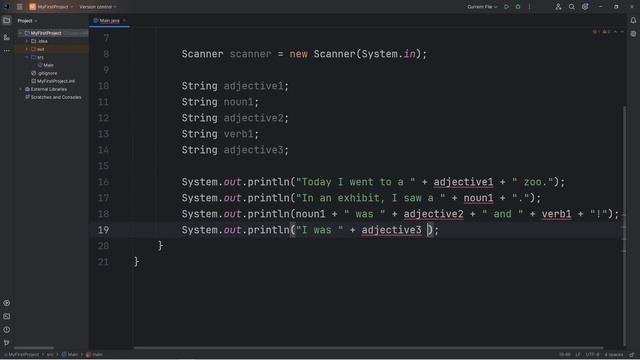This screenshot has width=640, height=360.
Task: Open the Current File run configuration dropdown
Action: point(482,7)
